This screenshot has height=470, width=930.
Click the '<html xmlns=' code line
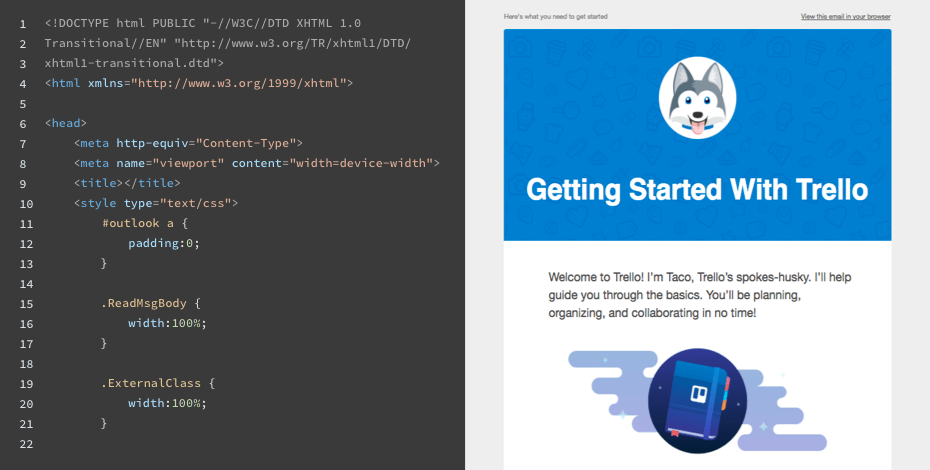pos(199,83)
